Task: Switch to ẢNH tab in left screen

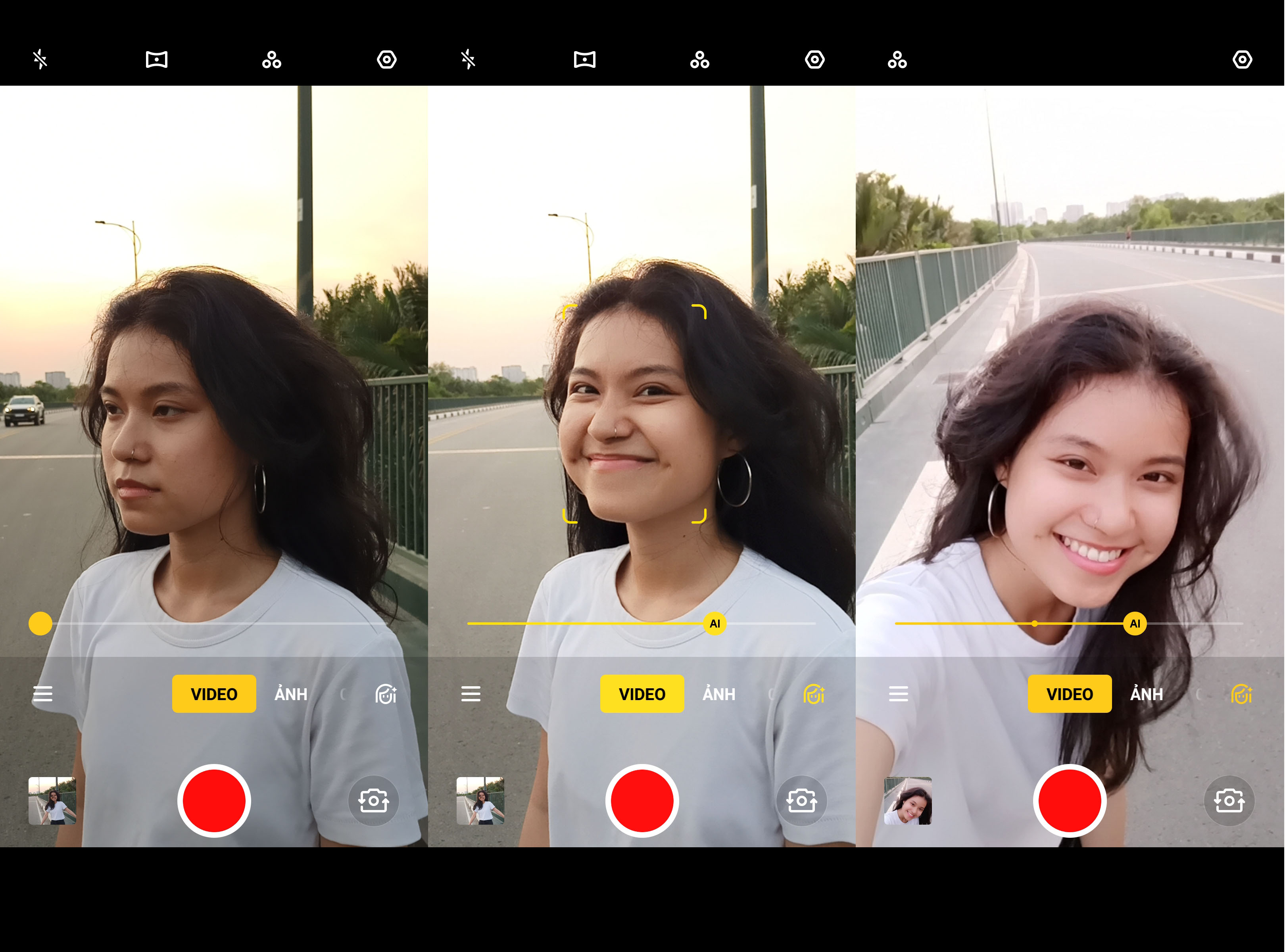Action: [x=290, y=695]
